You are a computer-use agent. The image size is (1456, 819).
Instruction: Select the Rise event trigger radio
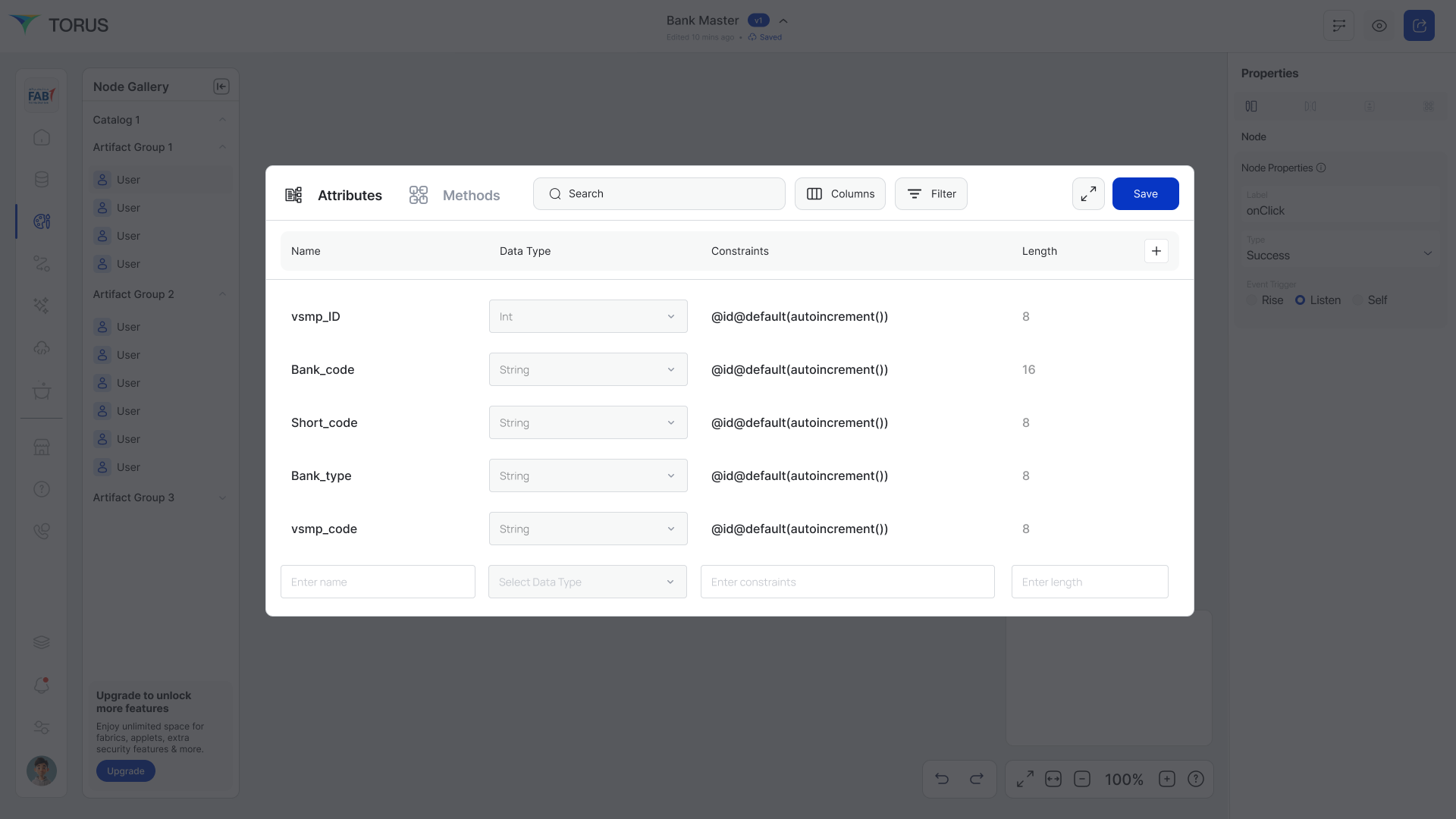(1252, 300)
